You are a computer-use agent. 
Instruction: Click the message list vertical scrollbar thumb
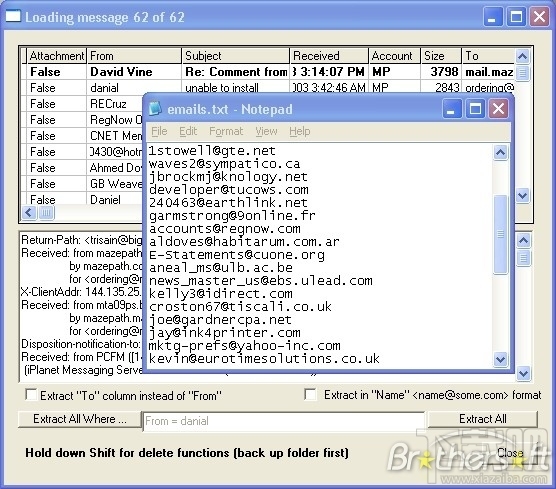tap(523, 73)
